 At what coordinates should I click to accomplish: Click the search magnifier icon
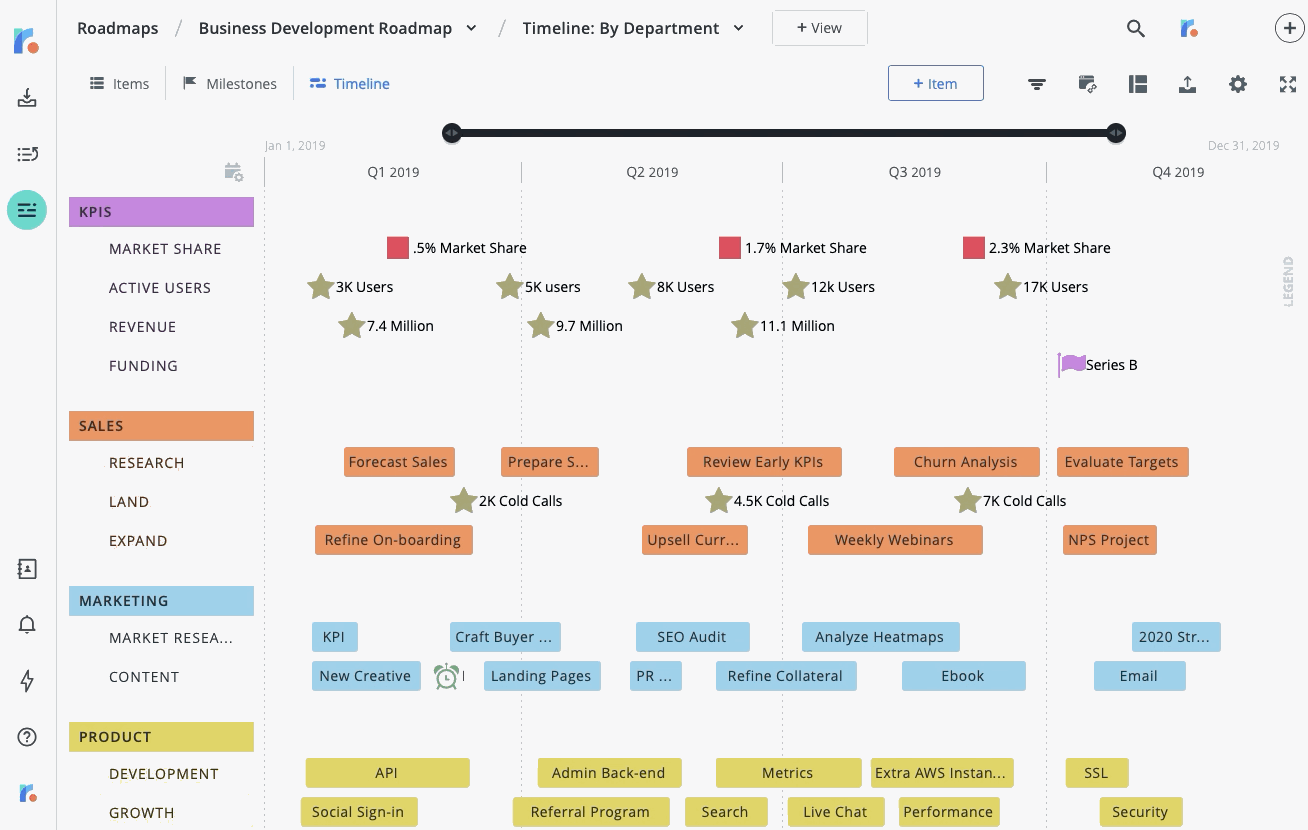[x=1135, y=29]
